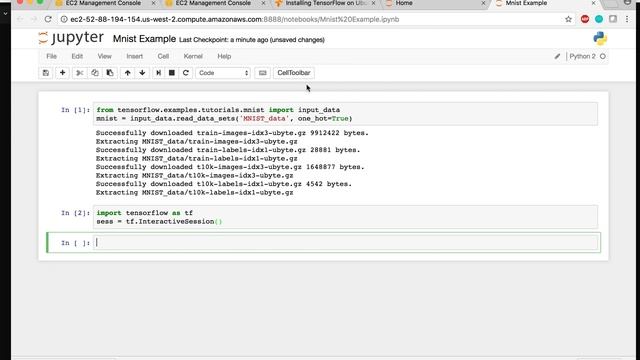
Task: Click the kernel idle circle indicator
Action: [603, 56]
